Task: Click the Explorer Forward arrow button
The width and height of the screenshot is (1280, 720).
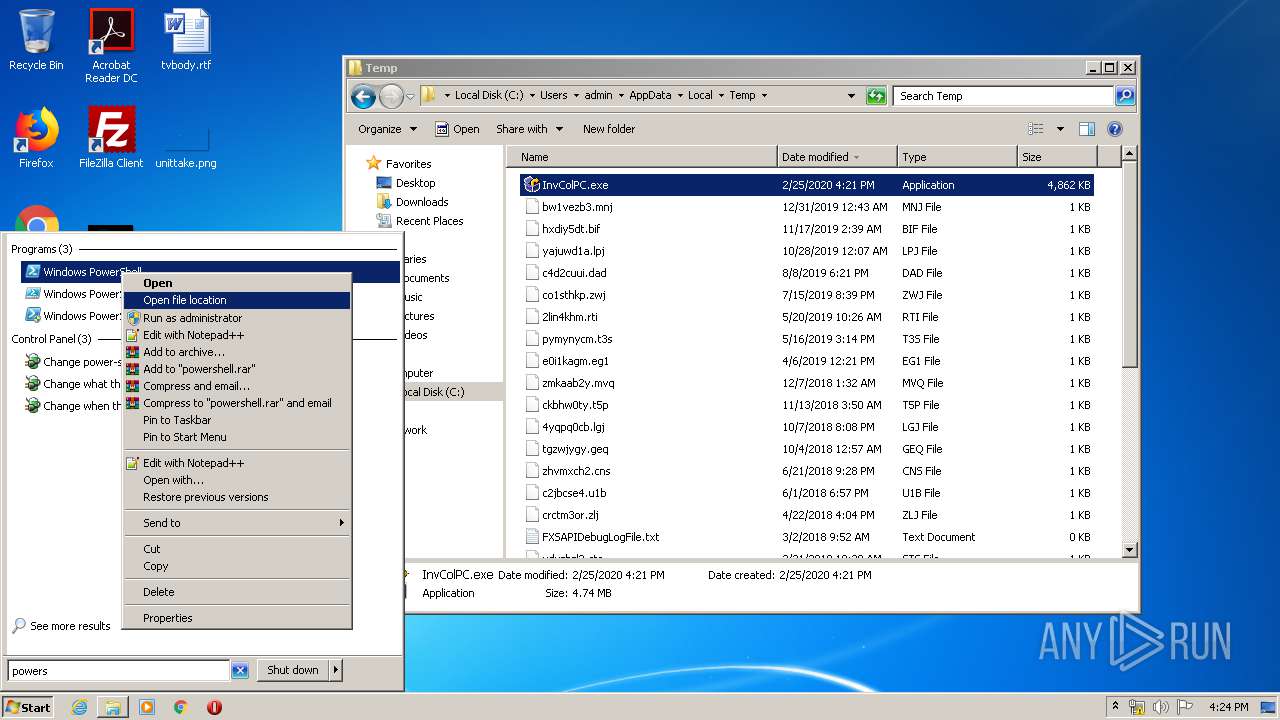Action: pos(391,96)
